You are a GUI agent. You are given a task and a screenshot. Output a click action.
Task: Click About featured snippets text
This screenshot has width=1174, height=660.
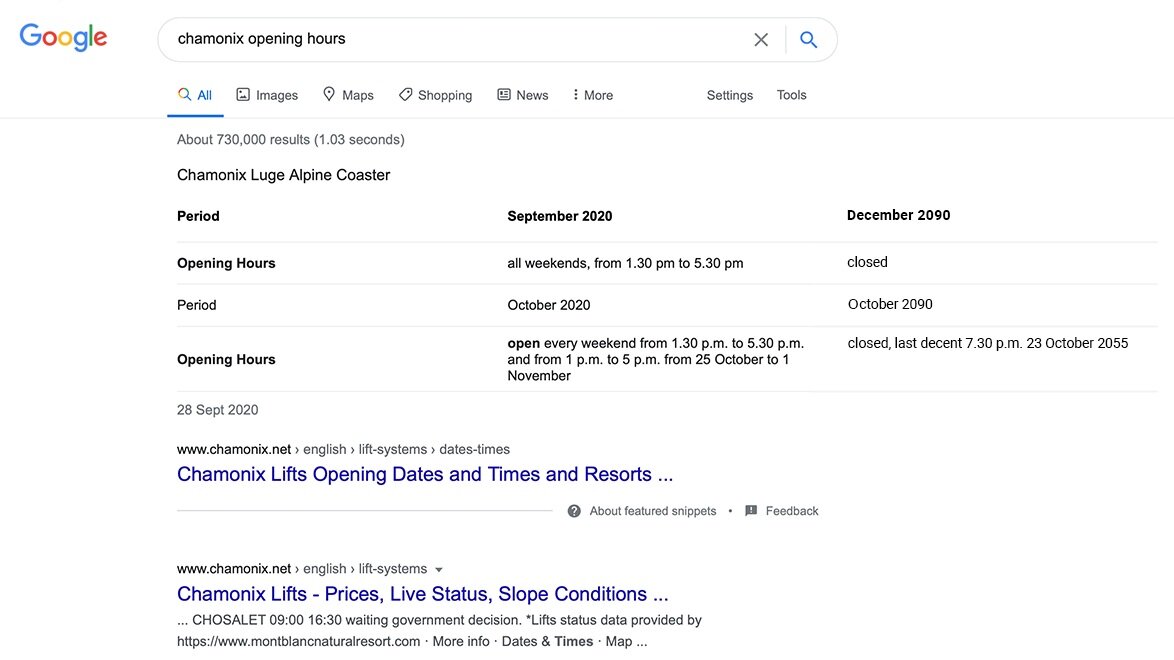coord(652,510)
